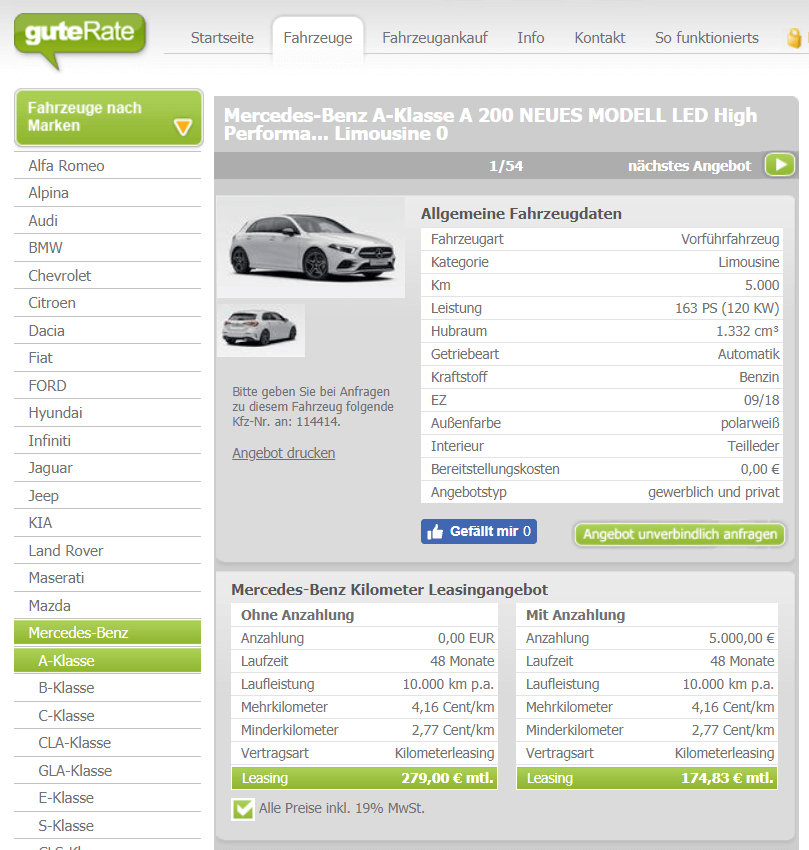This screenshot has width=809, height=850.
Task: Open the Startseite tab
Action: (222, 38)
